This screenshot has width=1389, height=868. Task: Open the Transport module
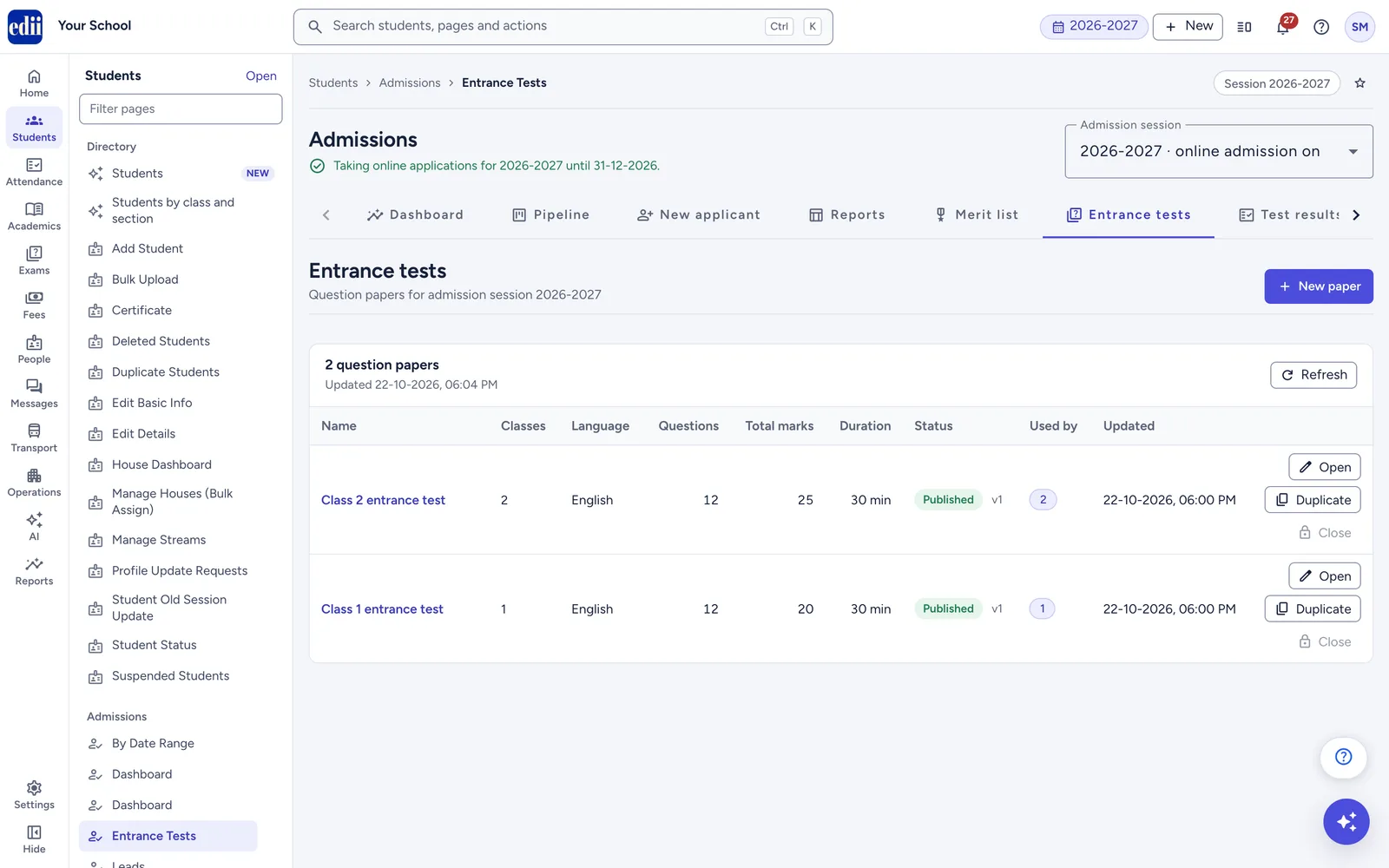(x=34, y=437)
